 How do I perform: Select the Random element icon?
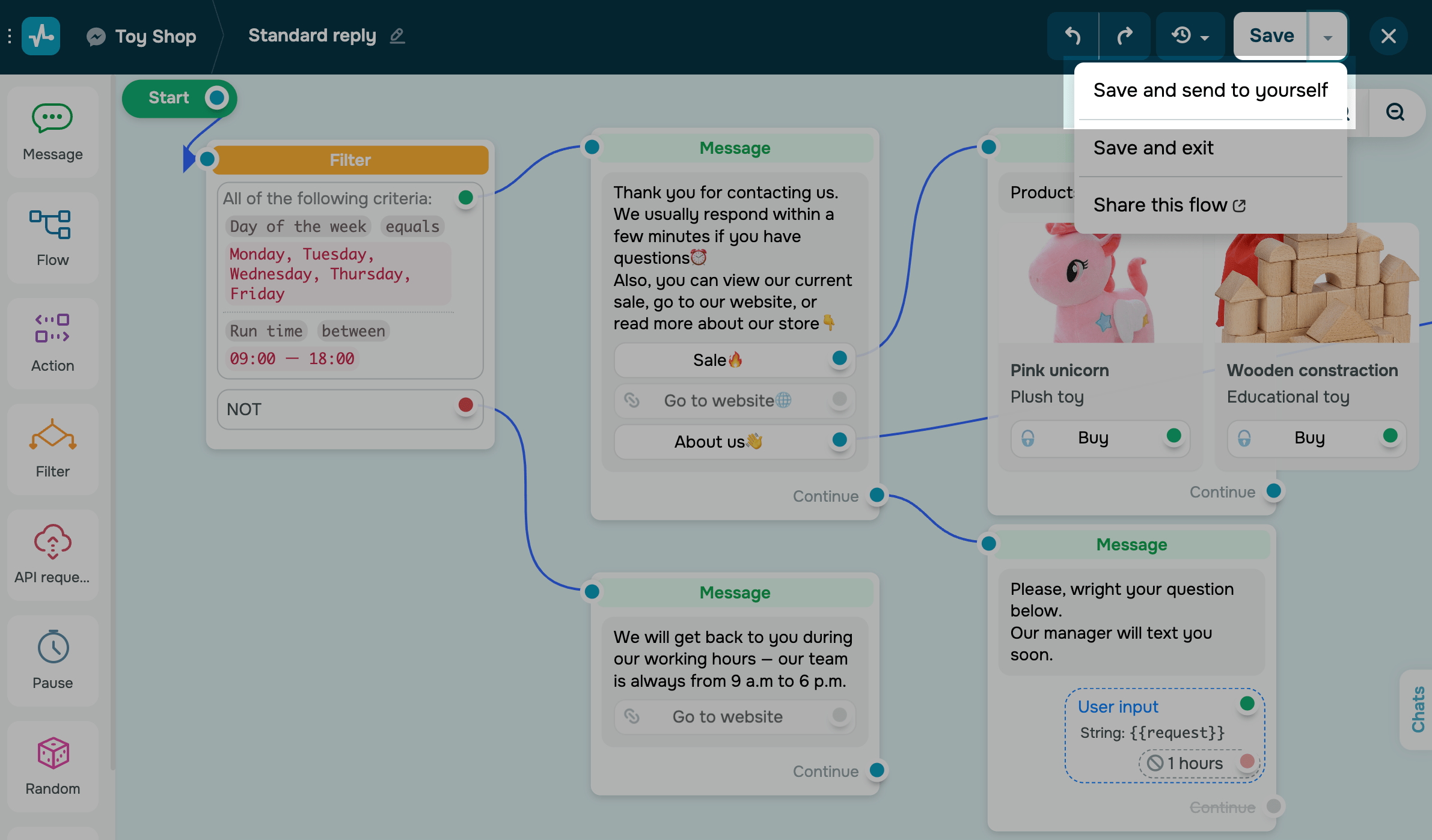point(53,753)
